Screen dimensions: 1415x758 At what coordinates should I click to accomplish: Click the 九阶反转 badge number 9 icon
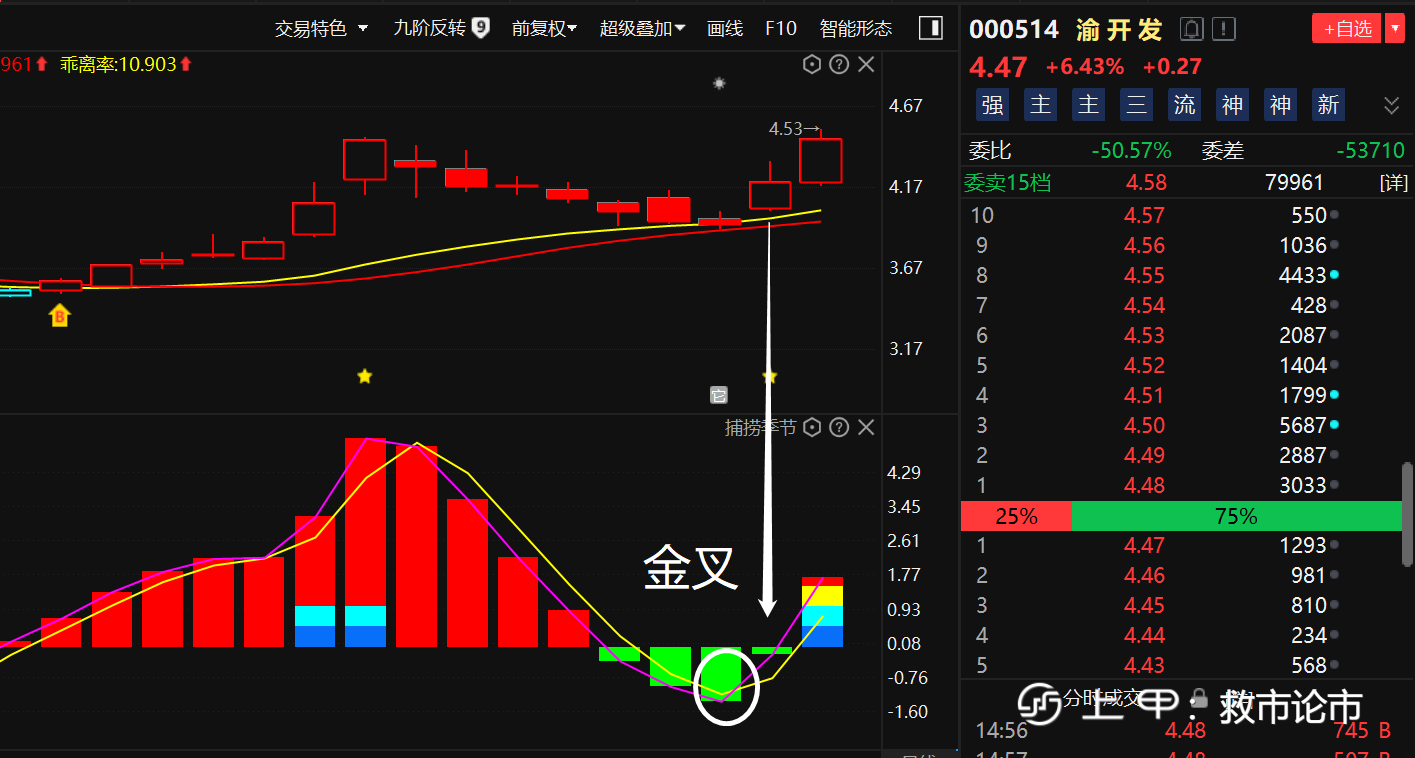(481, 28)
